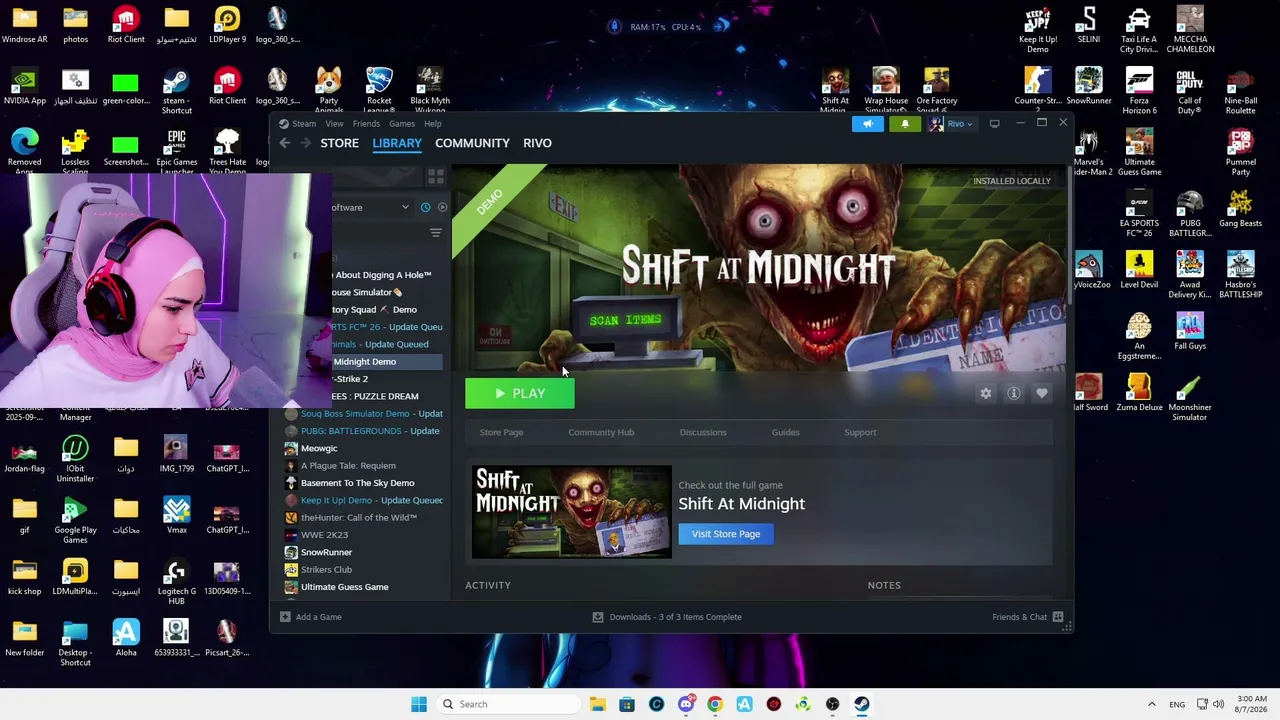Viewport: 1280px width, 720px height.
Task: Select Souq Boss Simulator Demo entry
Action: tap(364, 414)
